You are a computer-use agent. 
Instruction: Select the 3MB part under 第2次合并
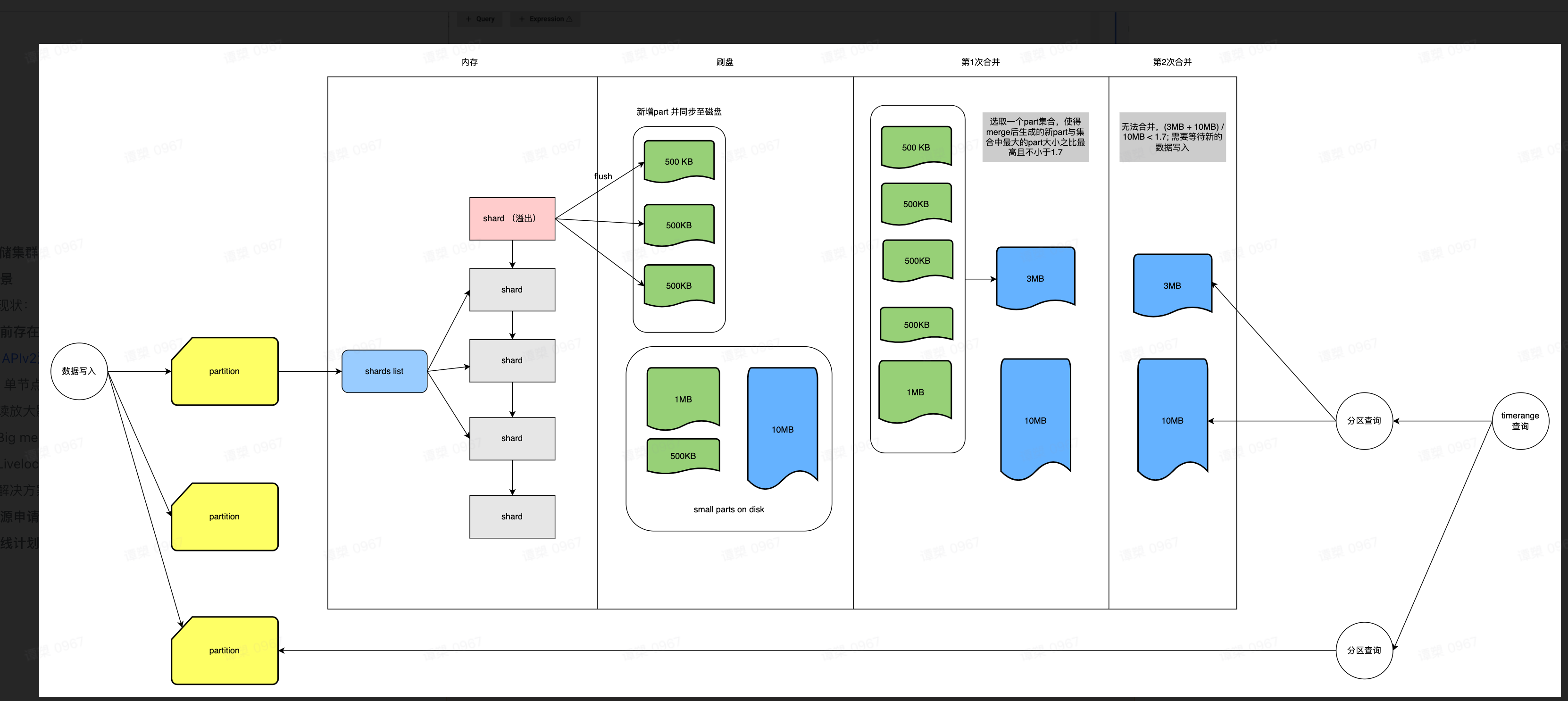1172,285
